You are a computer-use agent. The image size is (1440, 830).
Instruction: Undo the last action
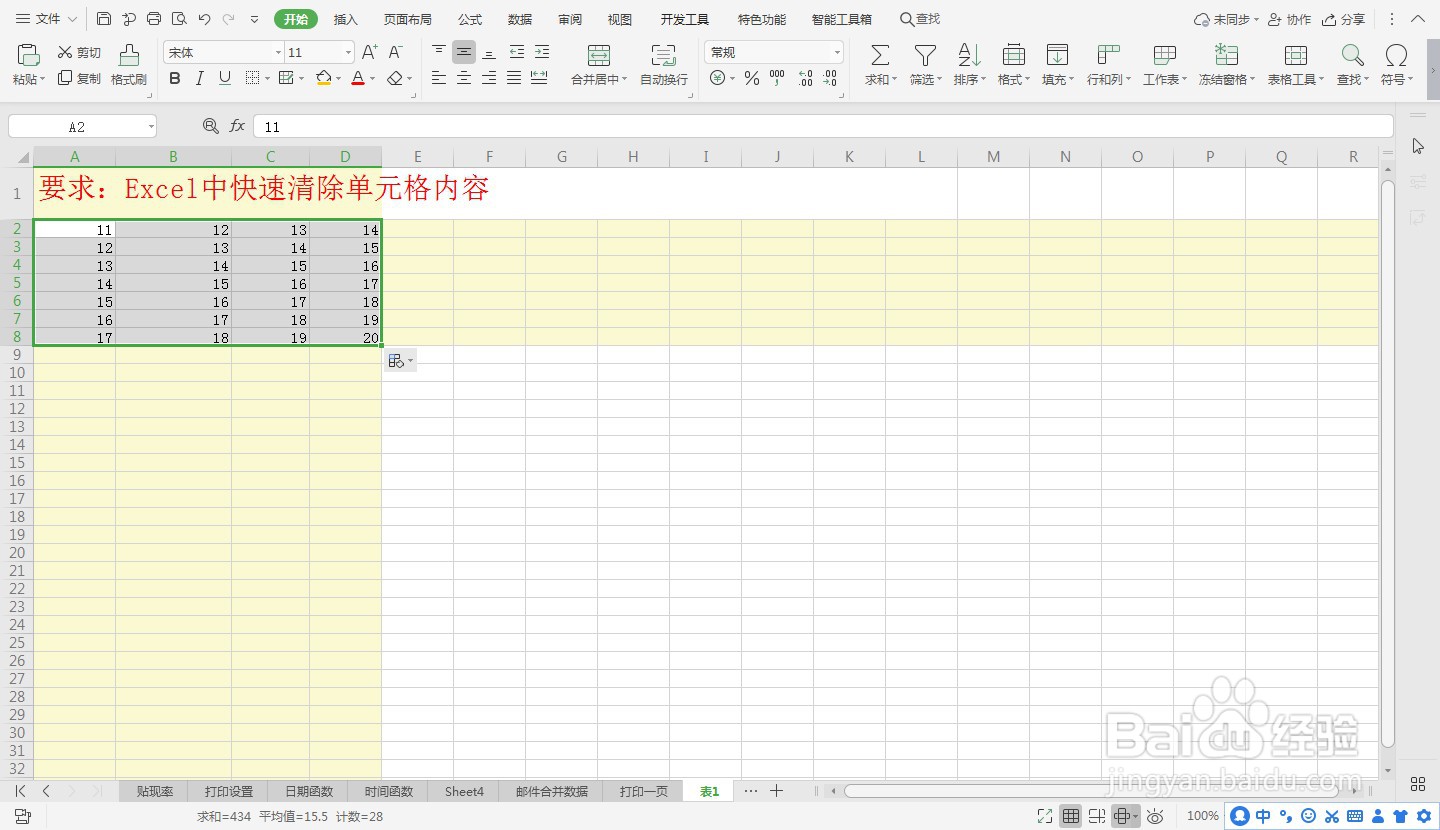coord(204,19)
